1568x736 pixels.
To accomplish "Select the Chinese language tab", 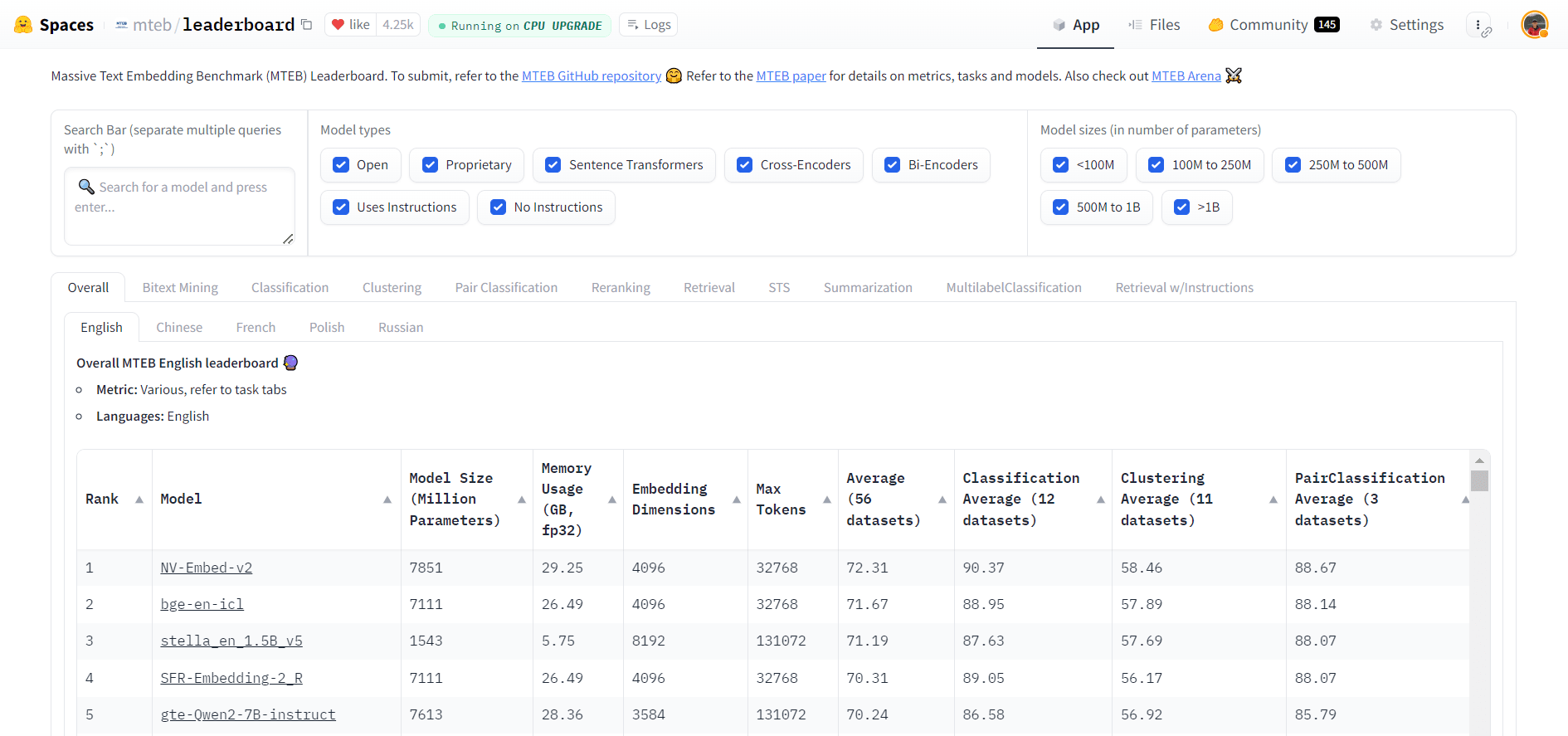I will coord(179,328).
